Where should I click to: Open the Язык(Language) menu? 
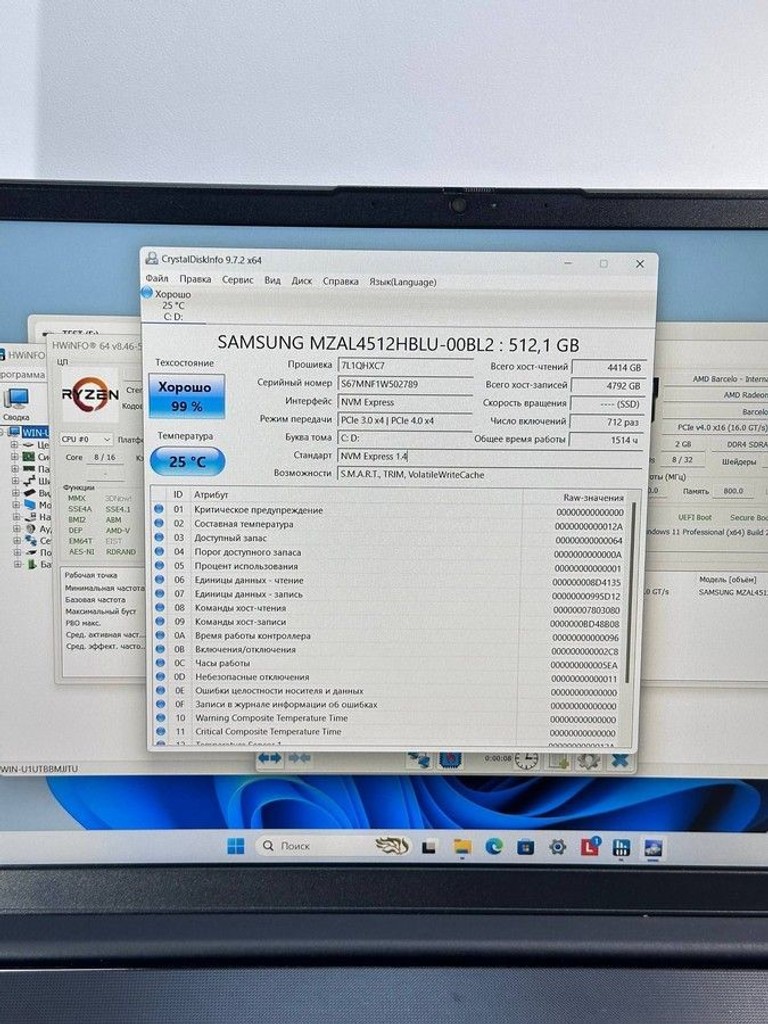coord(403,282)
